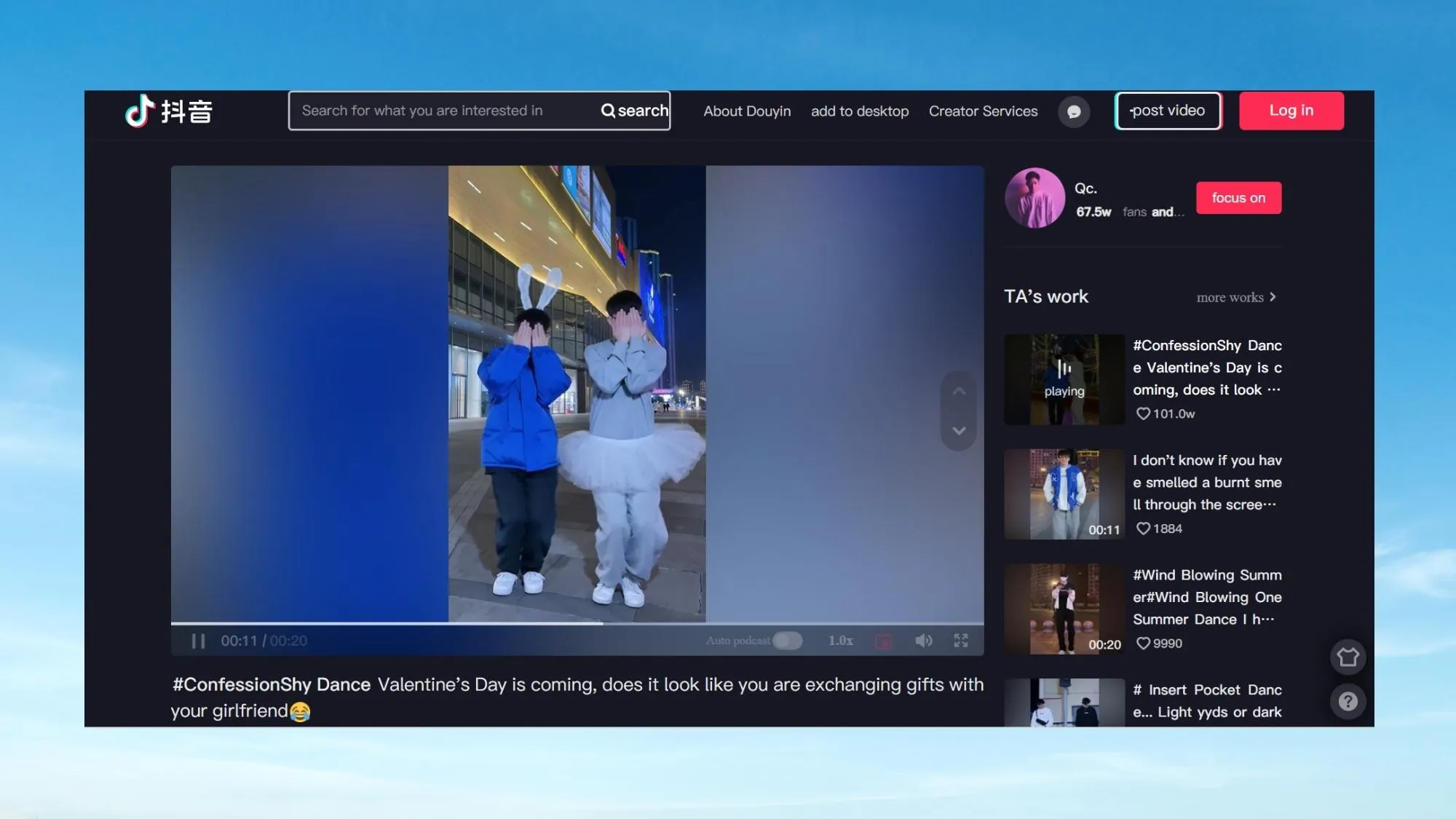Click the video progress bar

point(577,623)
